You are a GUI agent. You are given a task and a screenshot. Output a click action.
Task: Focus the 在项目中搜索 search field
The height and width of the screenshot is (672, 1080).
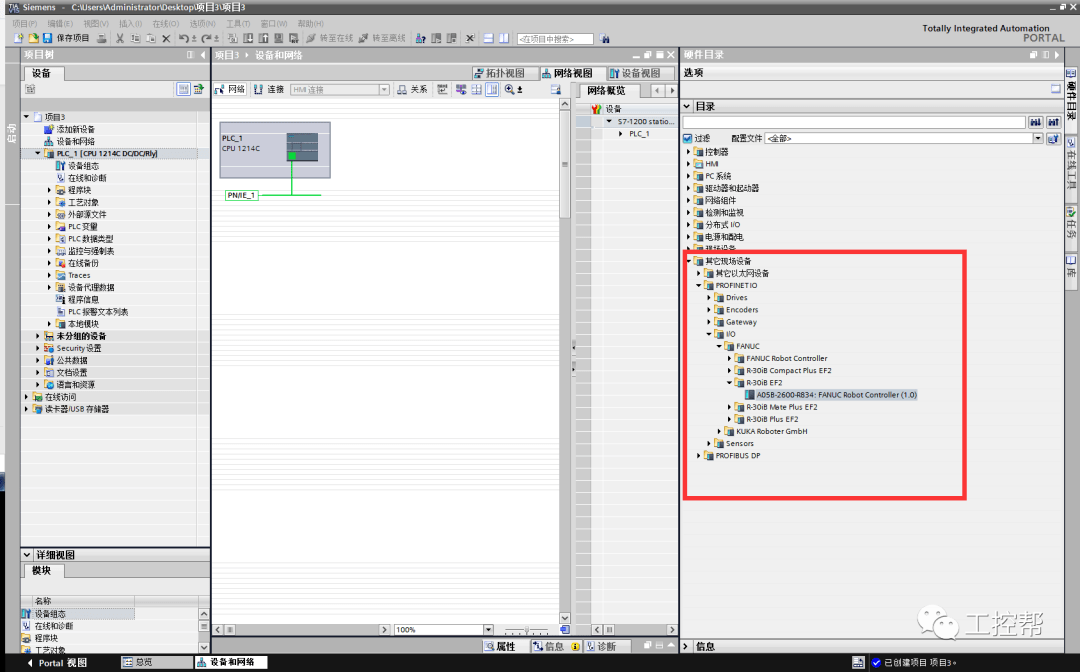555,39
